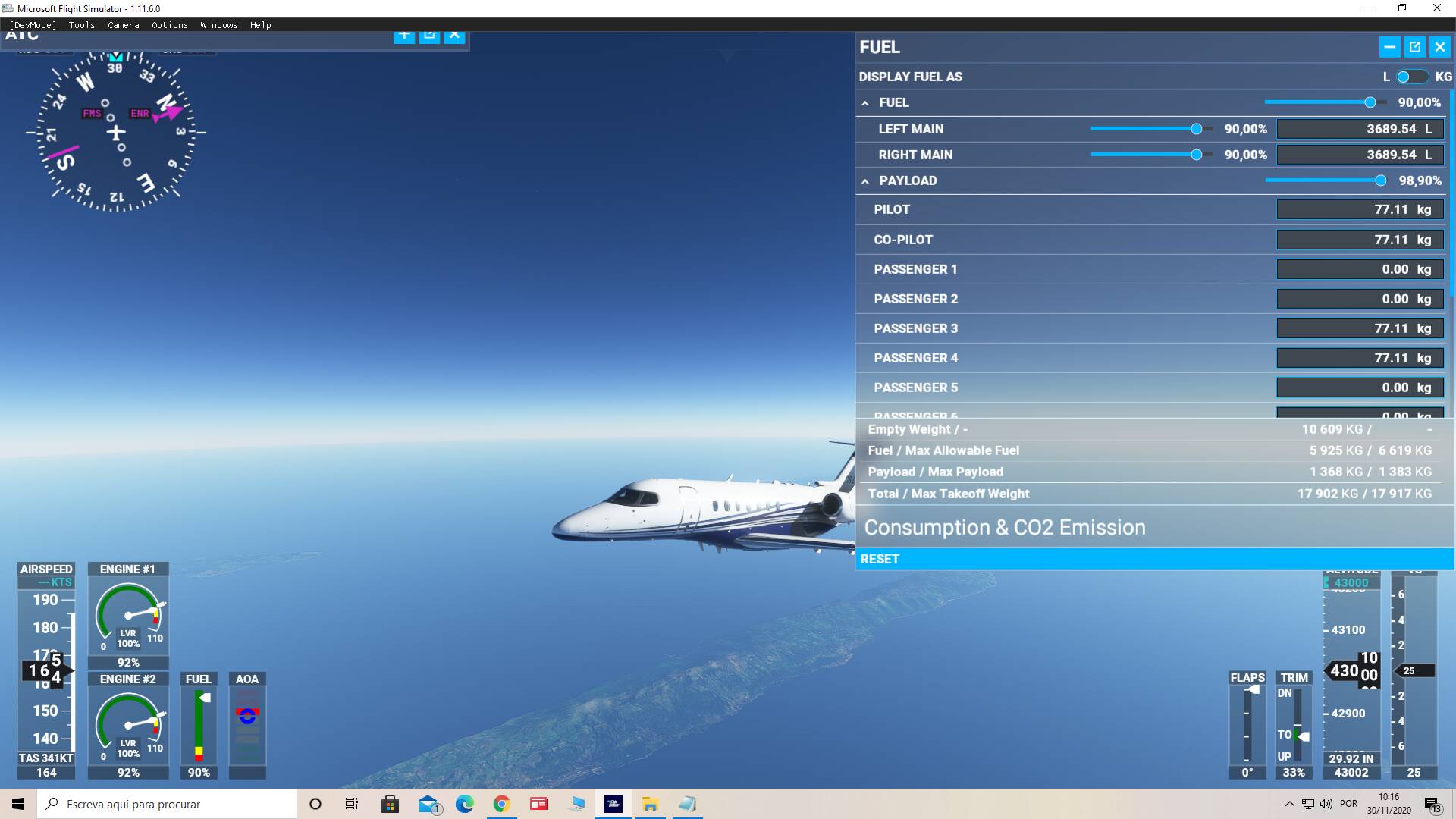Click the taskbar search box
Viewport: 1456px width, 819px height.
coord(167,804)
